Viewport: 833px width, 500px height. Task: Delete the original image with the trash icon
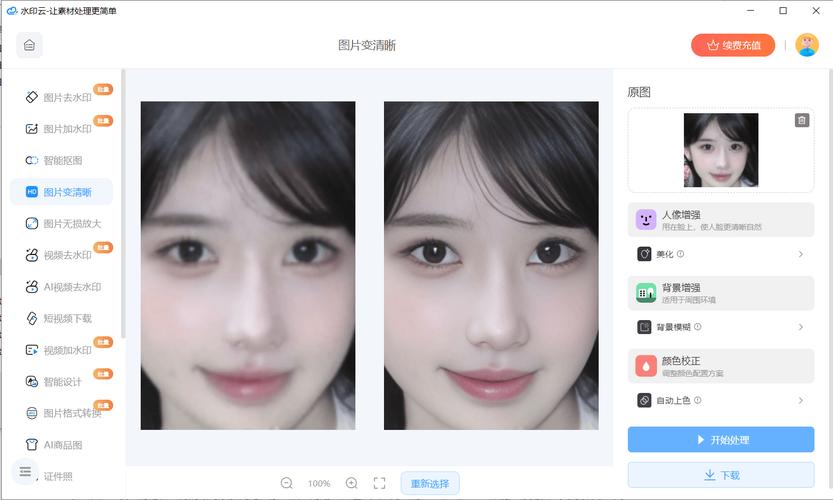pos(801,121)
